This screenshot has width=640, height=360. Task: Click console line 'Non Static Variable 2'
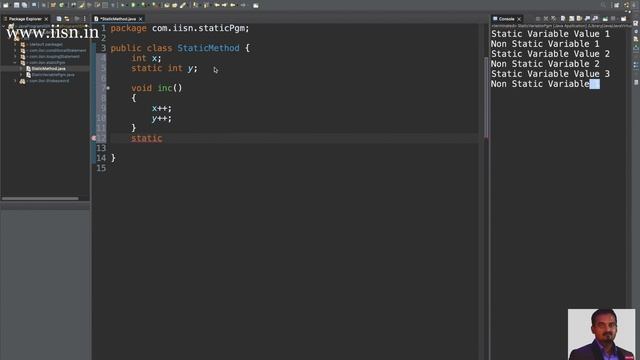click(545, 64)
